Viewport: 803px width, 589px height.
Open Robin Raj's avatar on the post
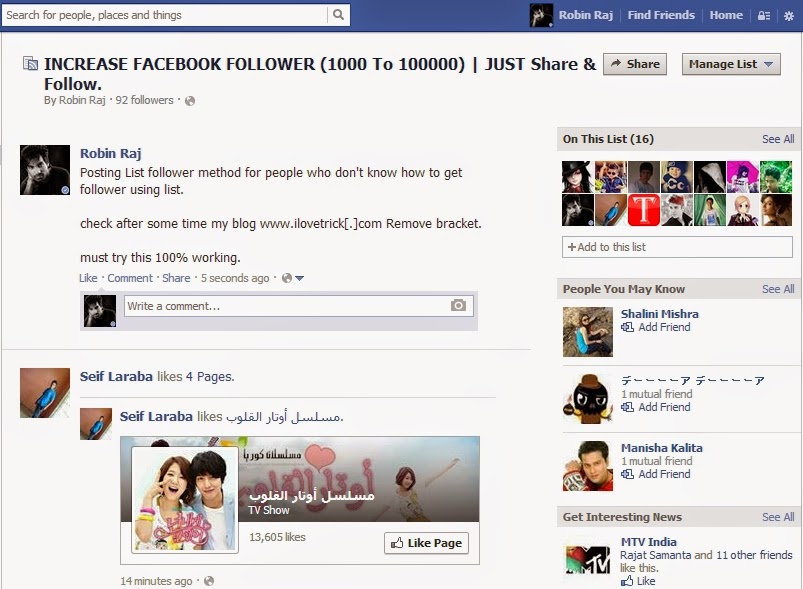(x=45, y=170)
